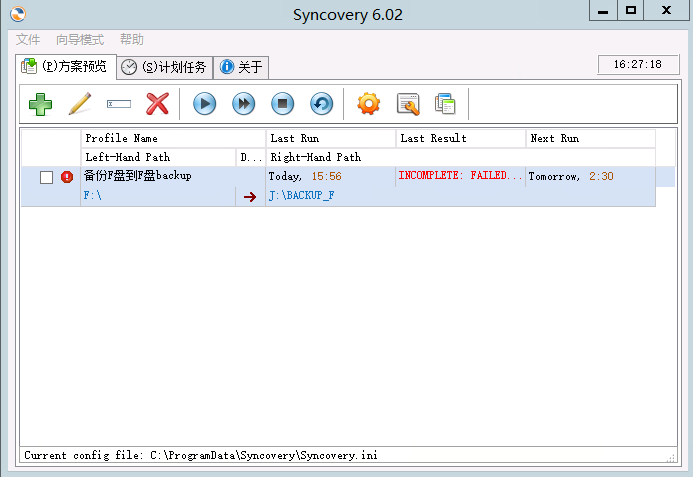
Task: Open the log file viewer icon
Action: (x=408, y=104)
